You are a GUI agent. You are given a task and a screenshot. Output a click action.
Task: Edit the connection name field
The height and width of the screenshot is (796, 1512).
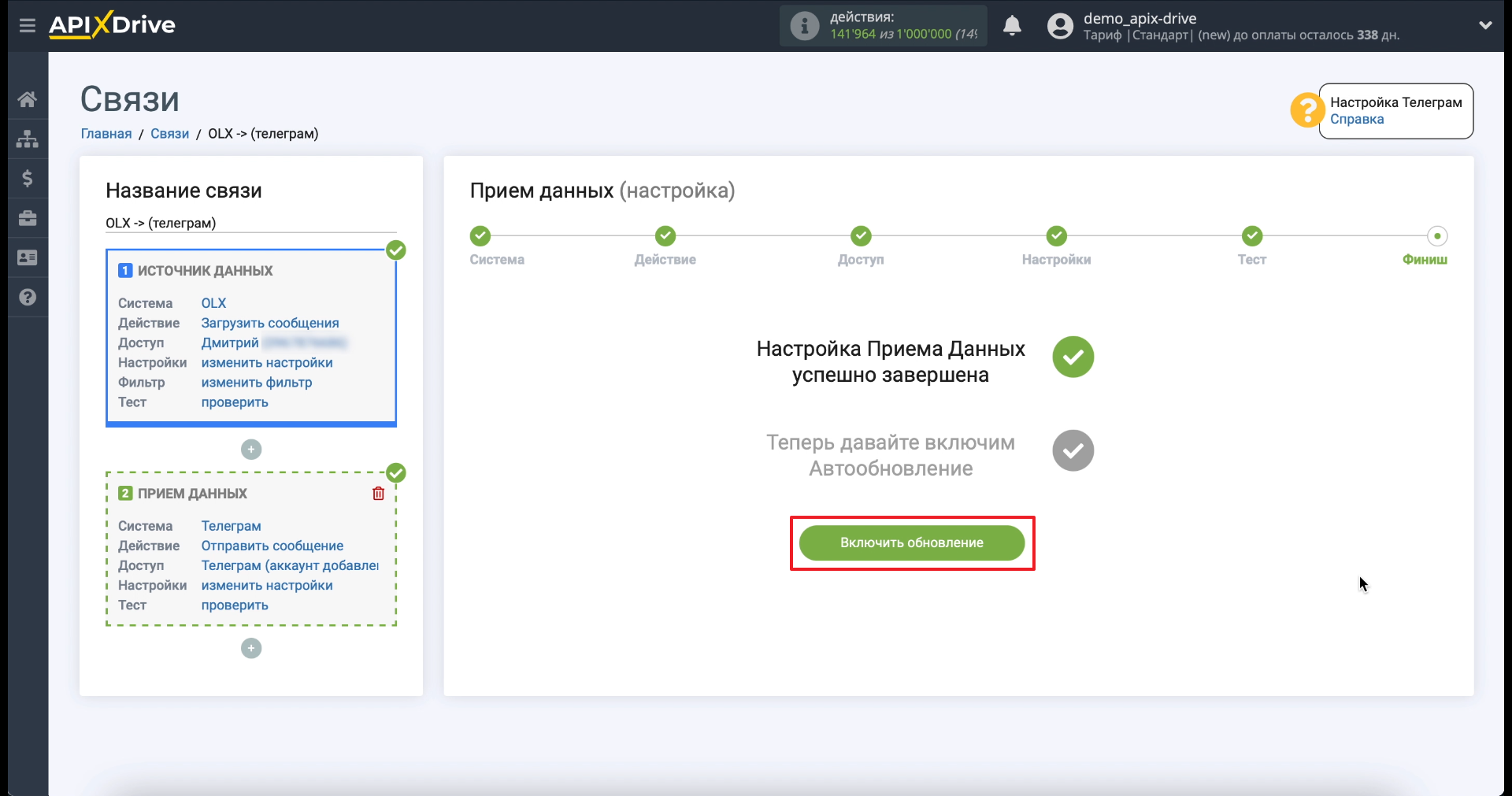[250, 223]
